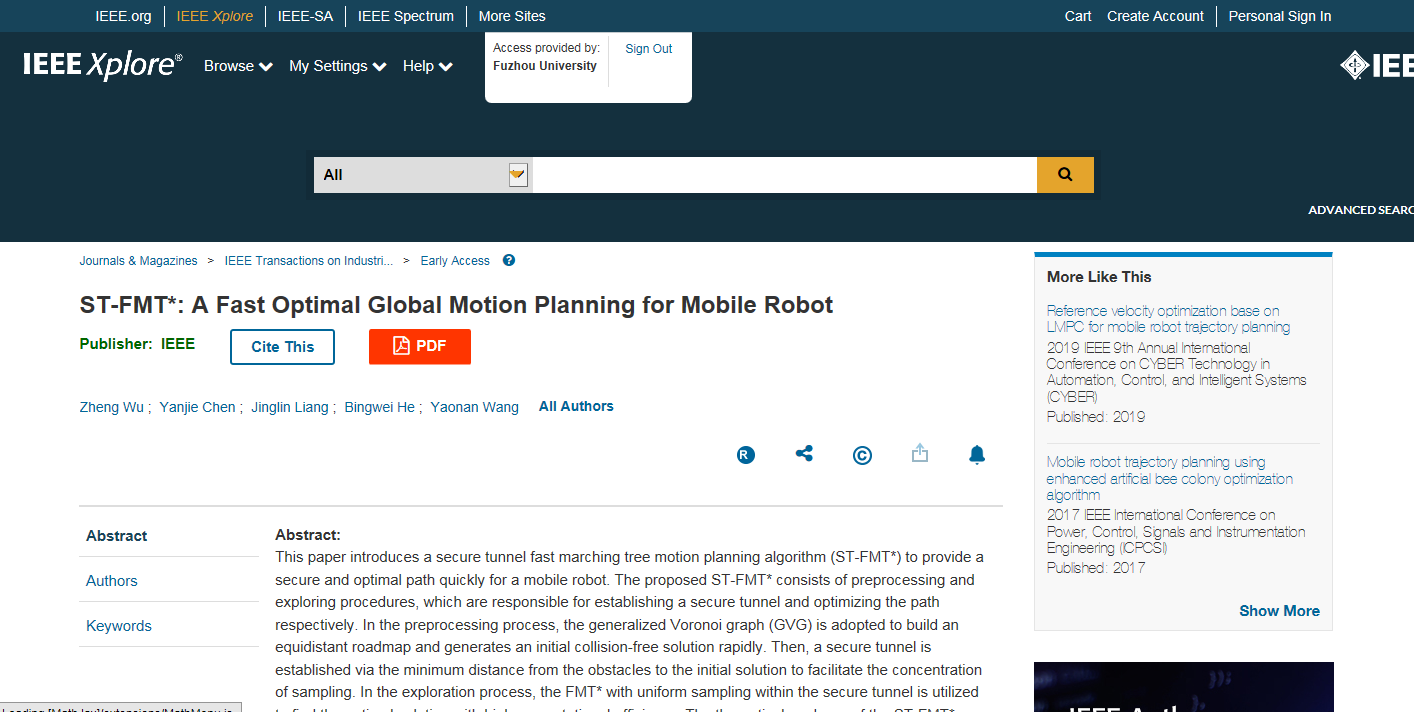Open Early Access breadcrumb
Viewport: 1414px width, 712px height.
click(455, 261)
